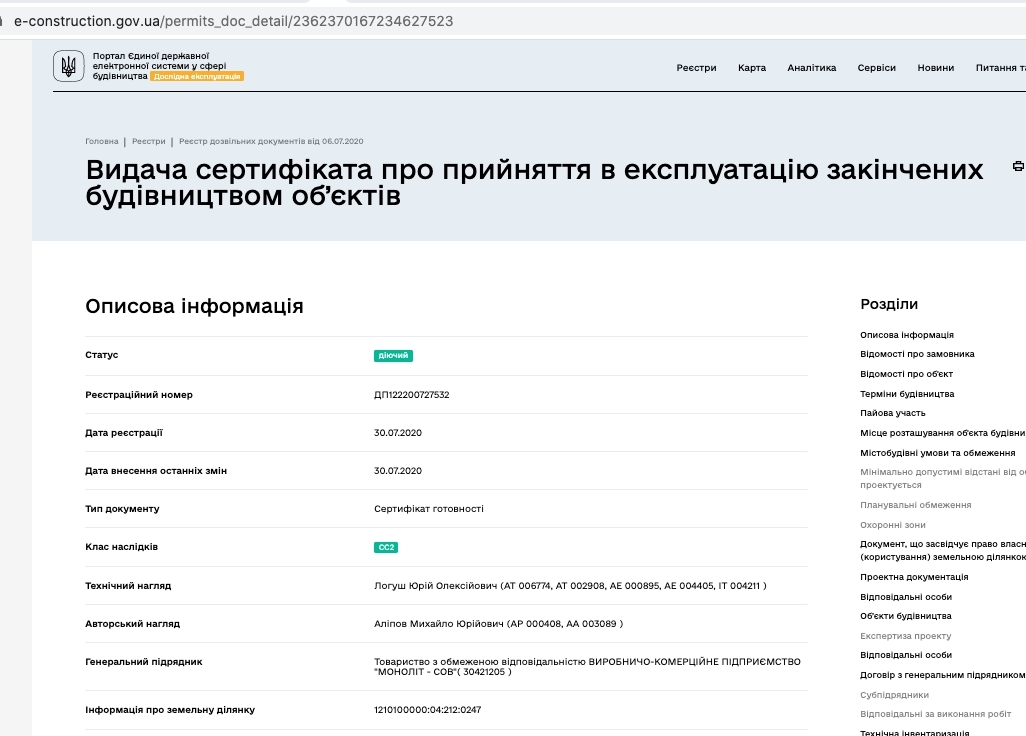
Task: Open the Реєстри menu
Action: (x=696, y=68)
